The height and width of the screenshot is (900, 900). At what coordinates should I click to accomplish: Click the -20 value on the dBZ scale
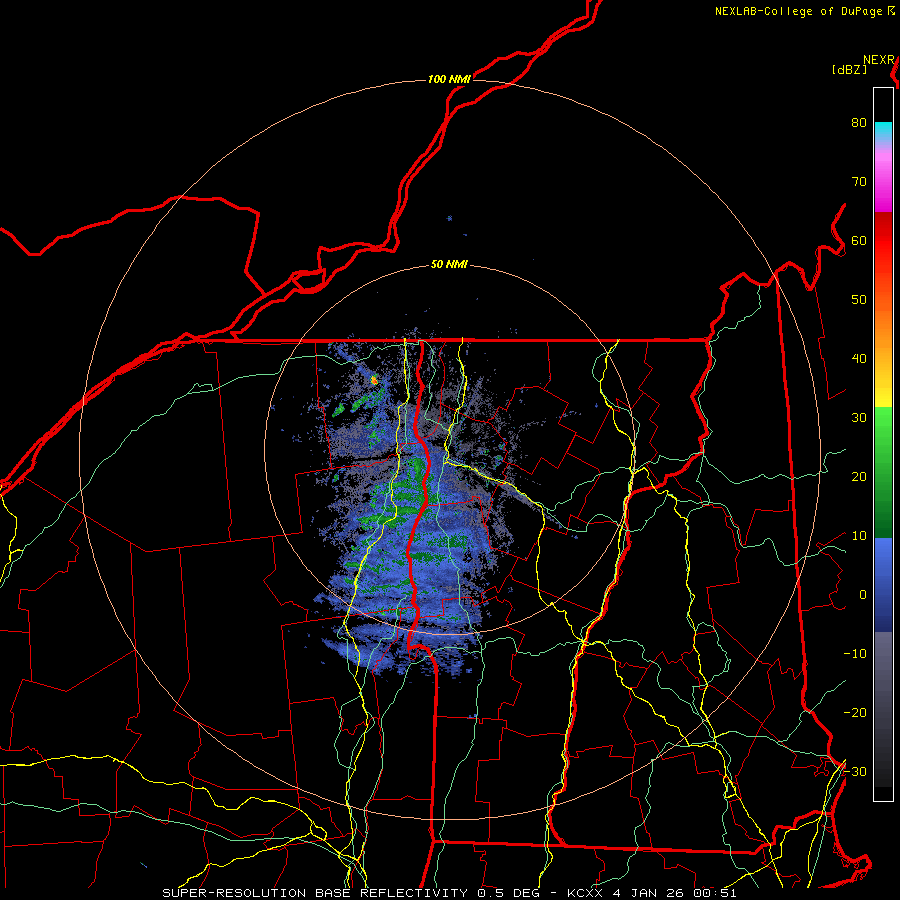(x=855, y=713)
